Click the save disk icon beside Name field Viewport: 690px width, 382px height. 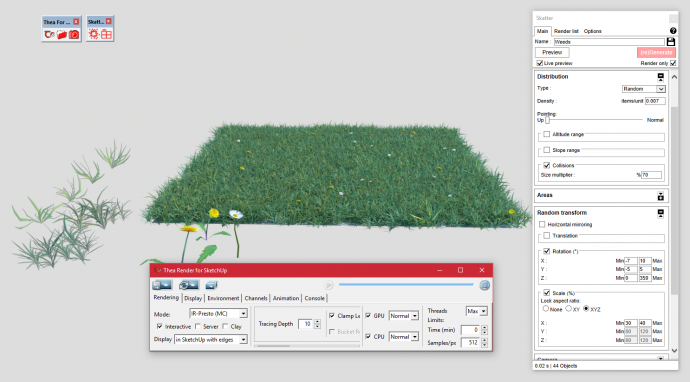click(x=671, y=42)
